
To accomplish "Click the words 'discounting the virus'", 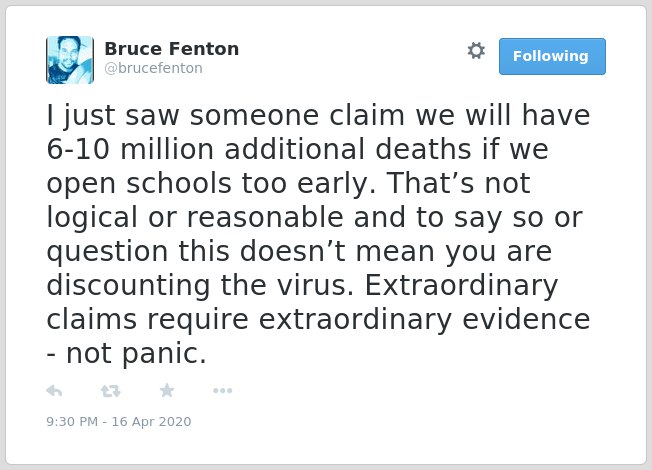I will click(197, 285).
